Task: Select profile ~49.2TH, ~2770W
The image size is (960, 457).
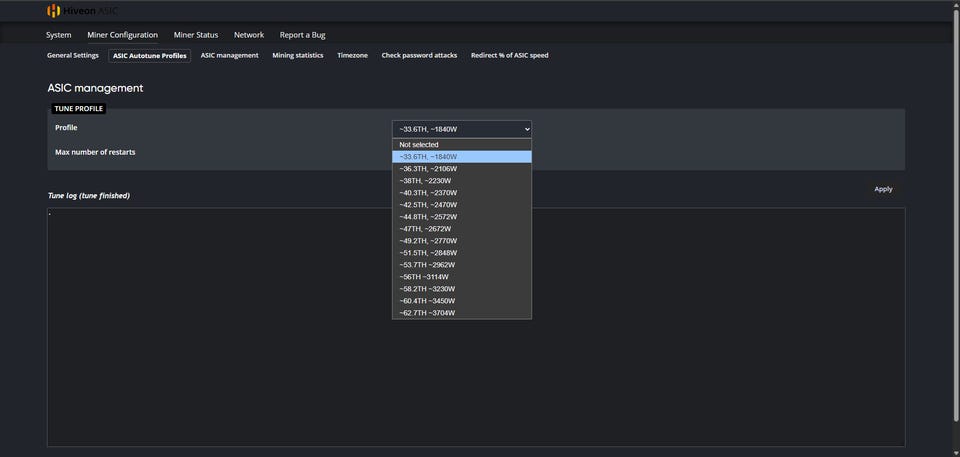Action: click(x=462, y=241)
